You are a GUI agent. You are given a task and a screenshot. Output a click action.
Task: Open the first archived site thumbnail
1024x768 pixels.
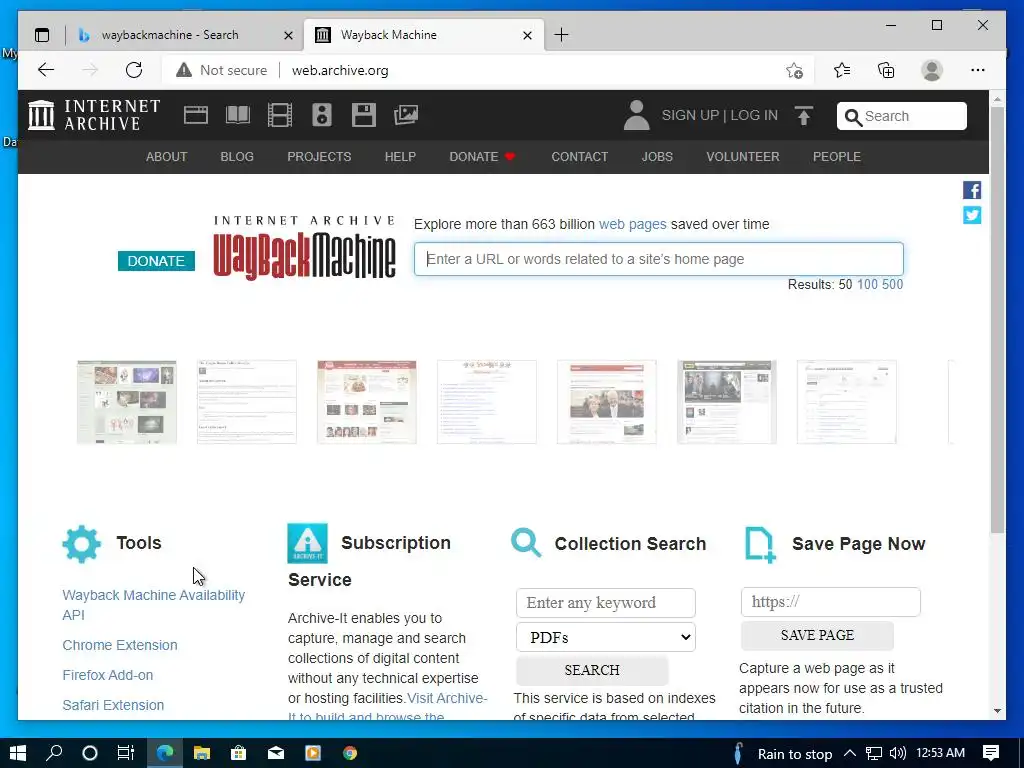coord(127,402)
